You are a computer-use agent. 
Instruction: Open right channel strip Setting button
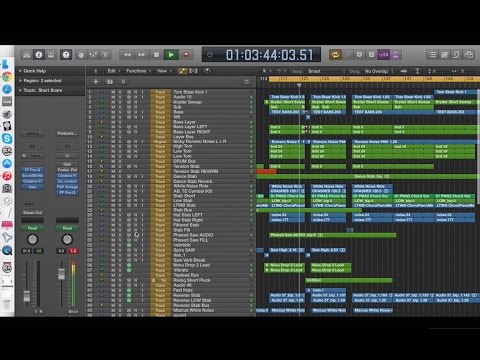coord(67,134)
